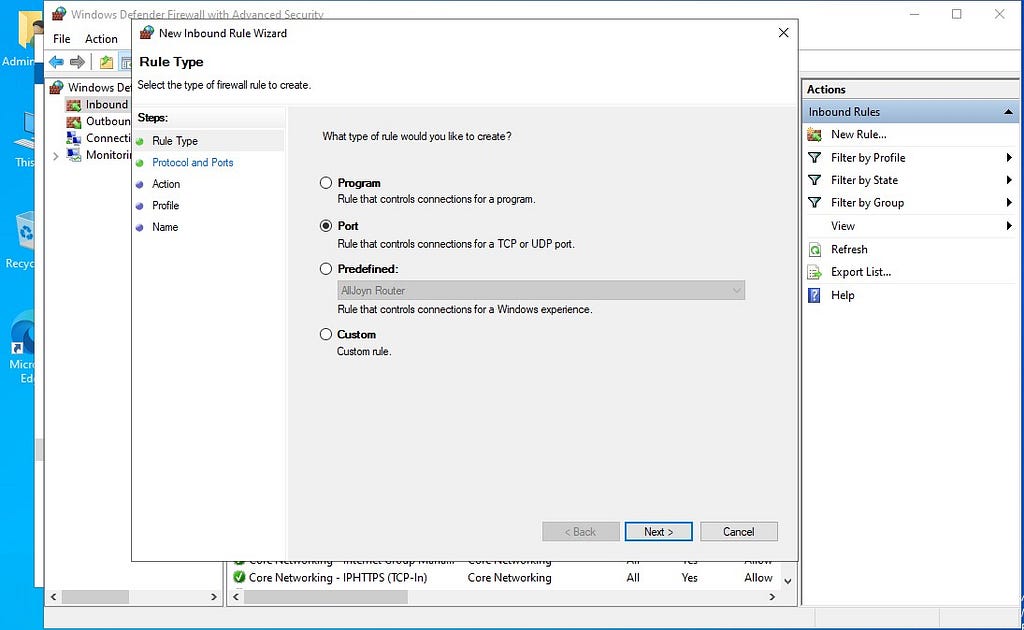Select Outbound Rules in the tree
This screenshot has height=630, width=1024.
(x=108, y=121)
